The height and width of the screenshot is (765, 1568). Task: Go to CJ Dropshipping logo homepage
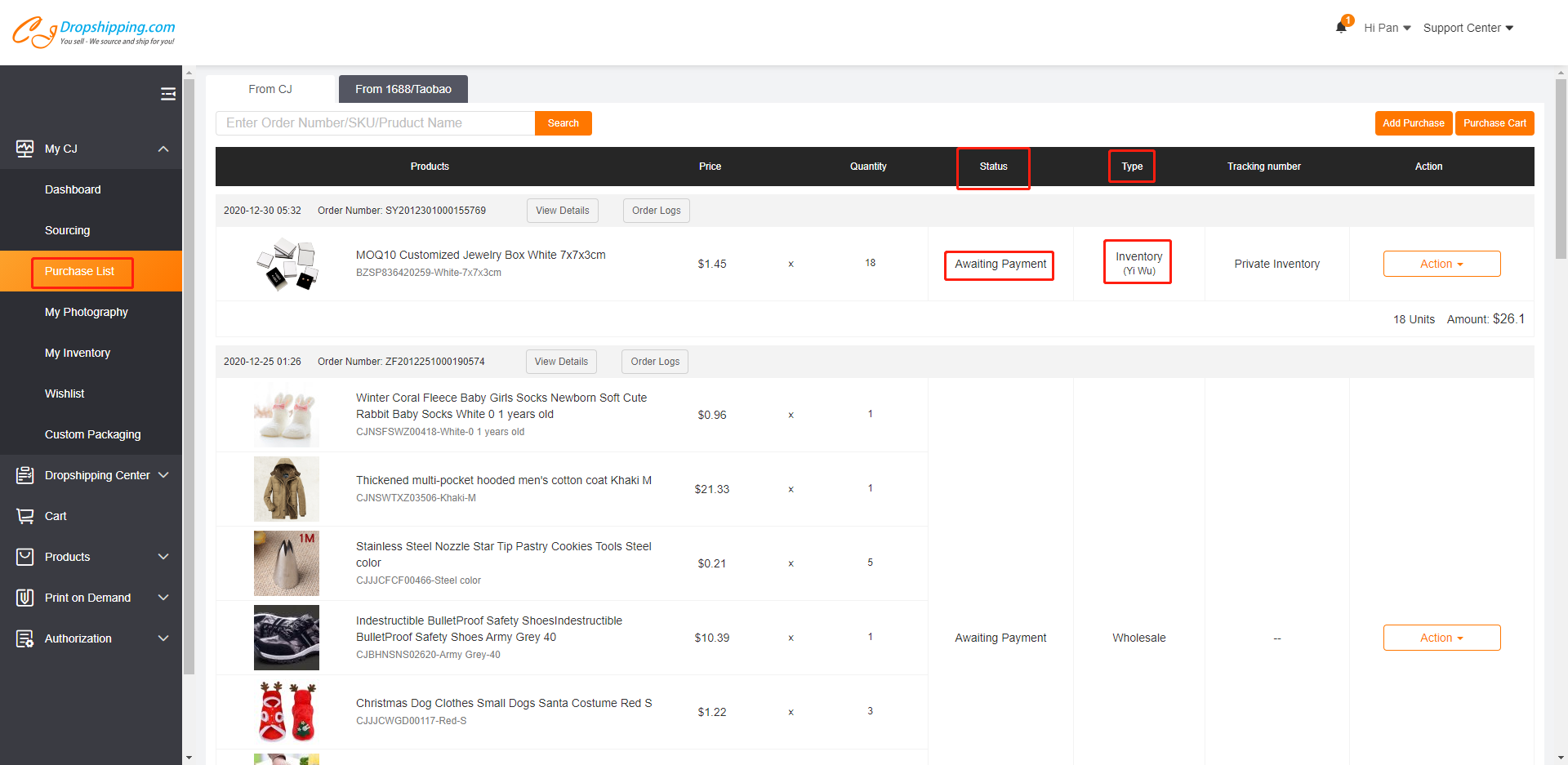tap(93, 32)
